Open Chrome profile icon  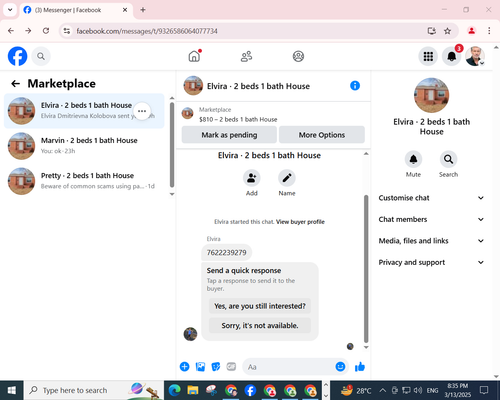pos(471,31)
